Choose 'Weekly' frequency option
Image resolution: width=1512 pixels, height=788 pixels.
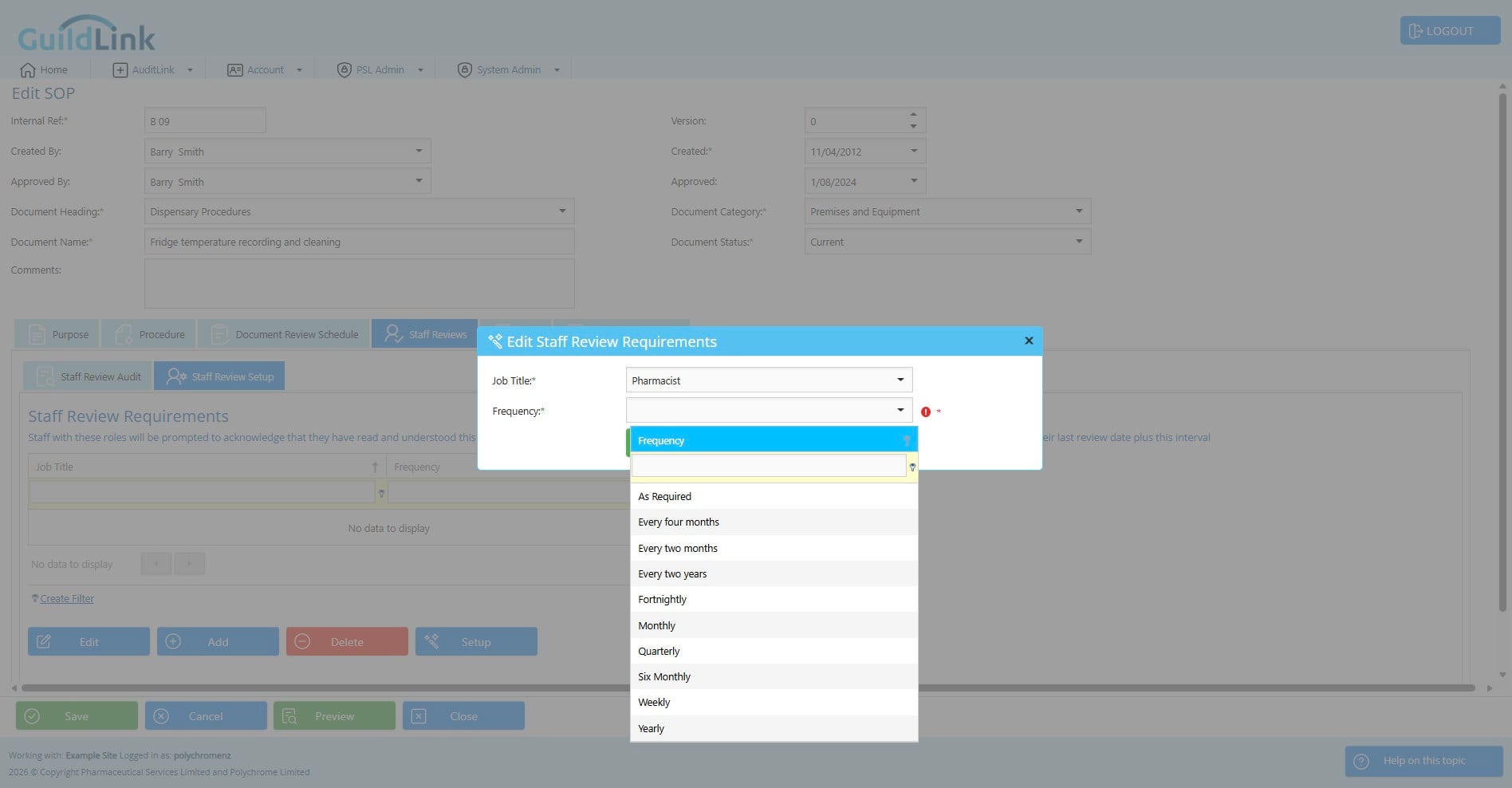pos(774,702)
